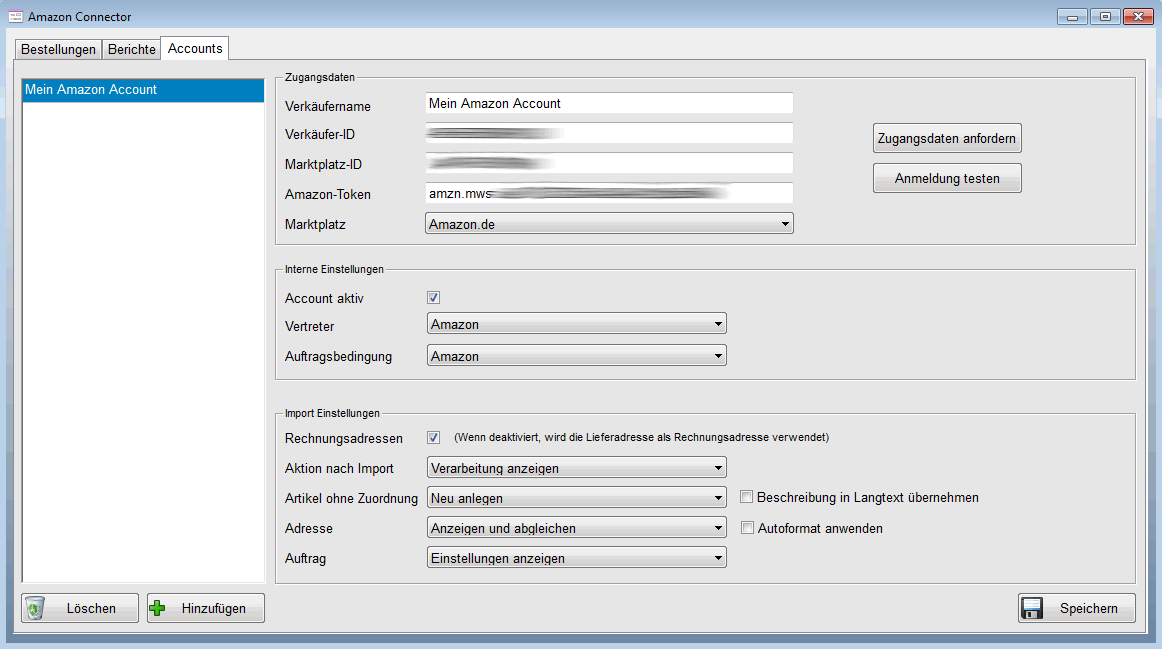Click the Auftragsbedingung label
The height and width of the screenshot is (649, 1162).
[x=338, y=356]
